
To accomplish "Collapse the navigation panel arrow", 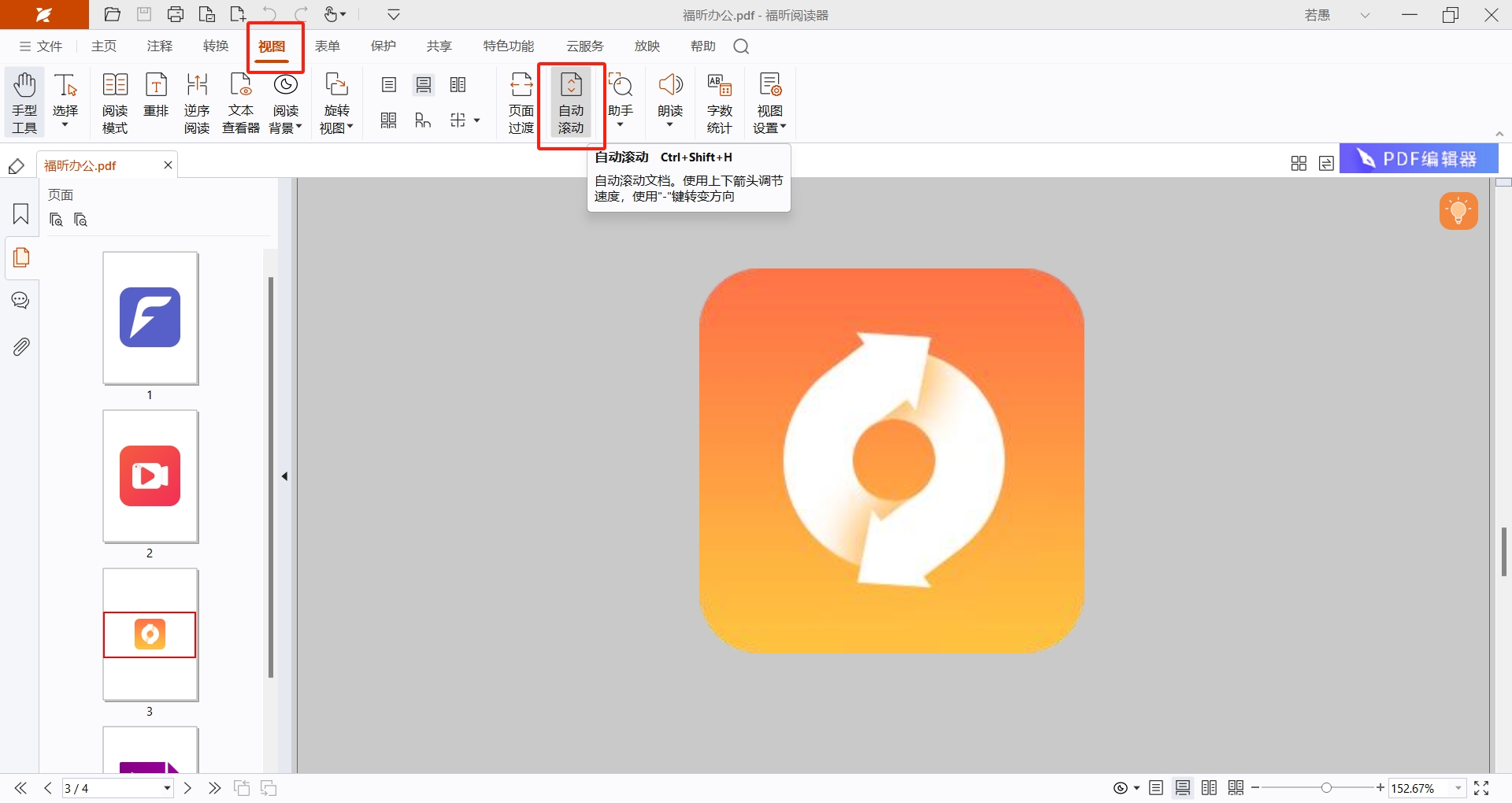I will click(285, 476).
